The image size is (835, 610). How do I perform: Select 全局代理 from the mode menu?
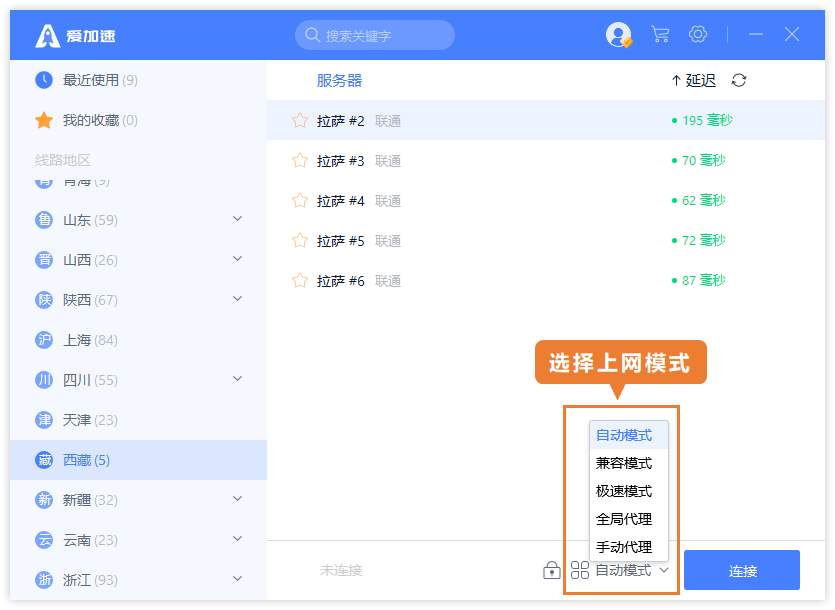coord(627,519)
